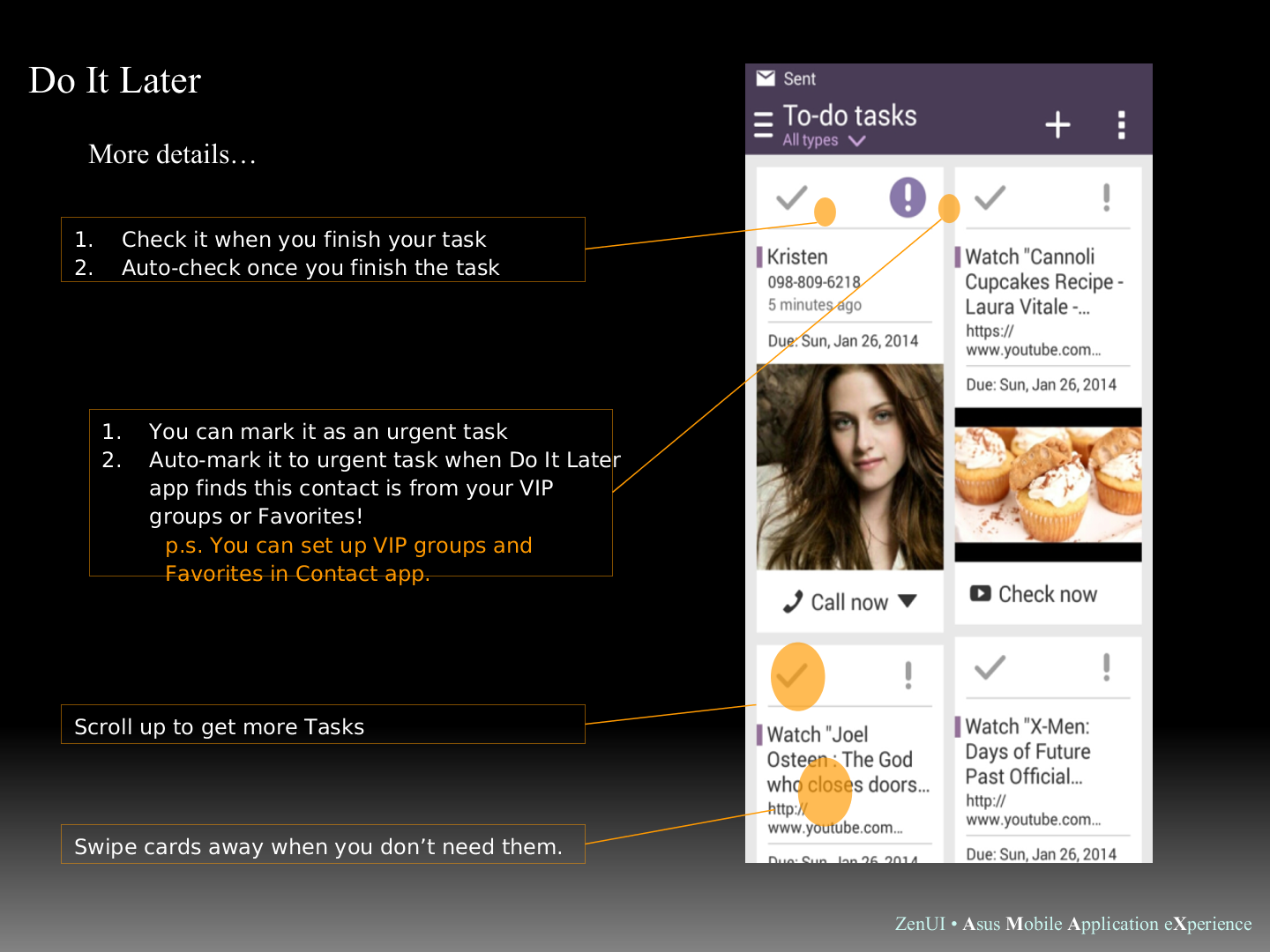Screen dimensions: 1270x952
Task: Check off the Cannoli Cupcakes task
Action: pyautogui.click(x=990, y=197)
